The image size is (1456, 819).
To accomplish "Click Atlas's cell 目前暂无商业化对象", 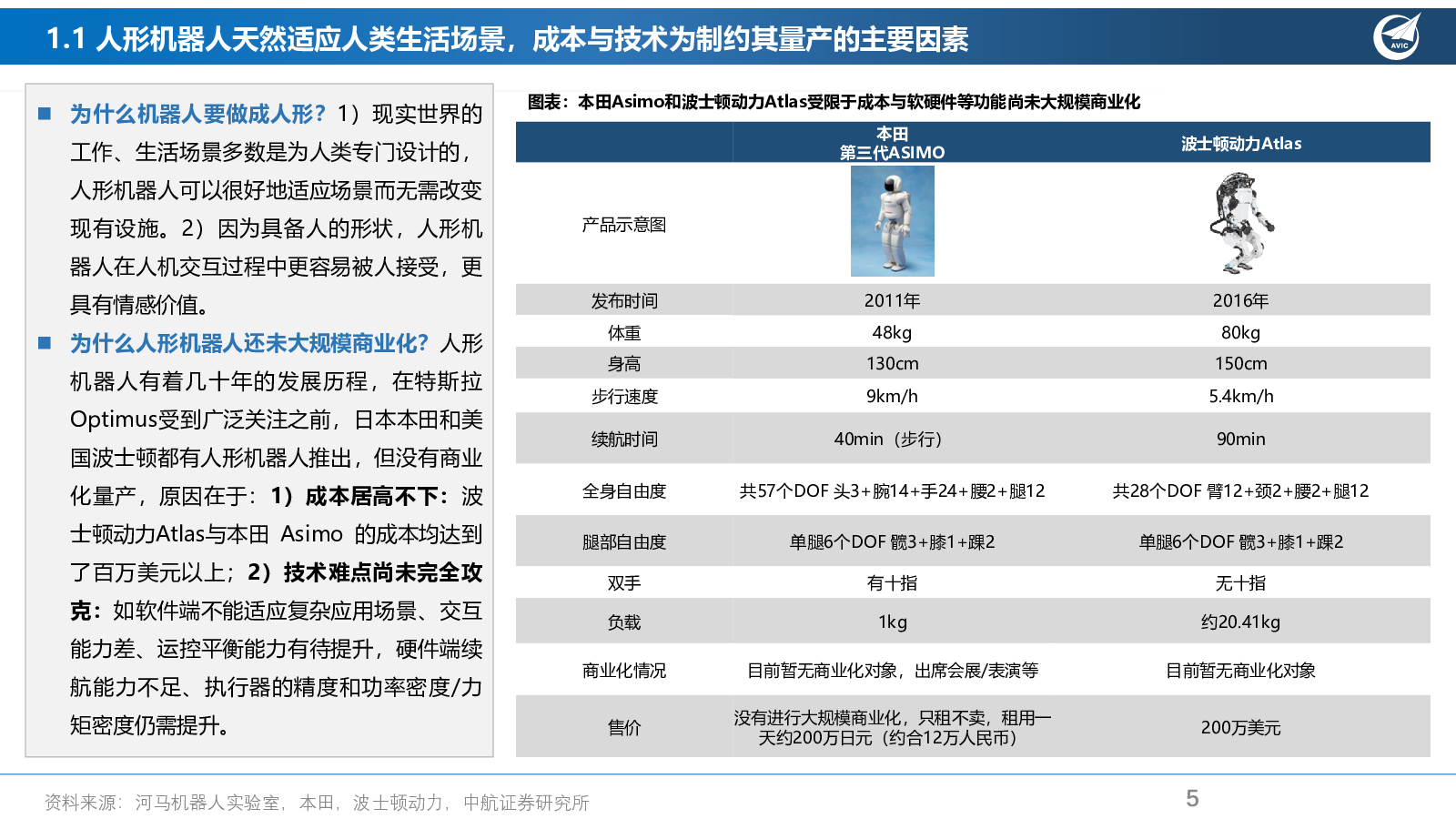I will 1241,670.
